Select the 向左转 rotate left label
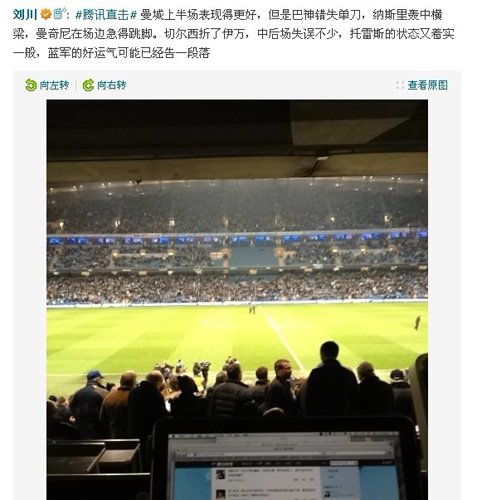Viewport: 477px width, 500px height. [x=54, y=85]
